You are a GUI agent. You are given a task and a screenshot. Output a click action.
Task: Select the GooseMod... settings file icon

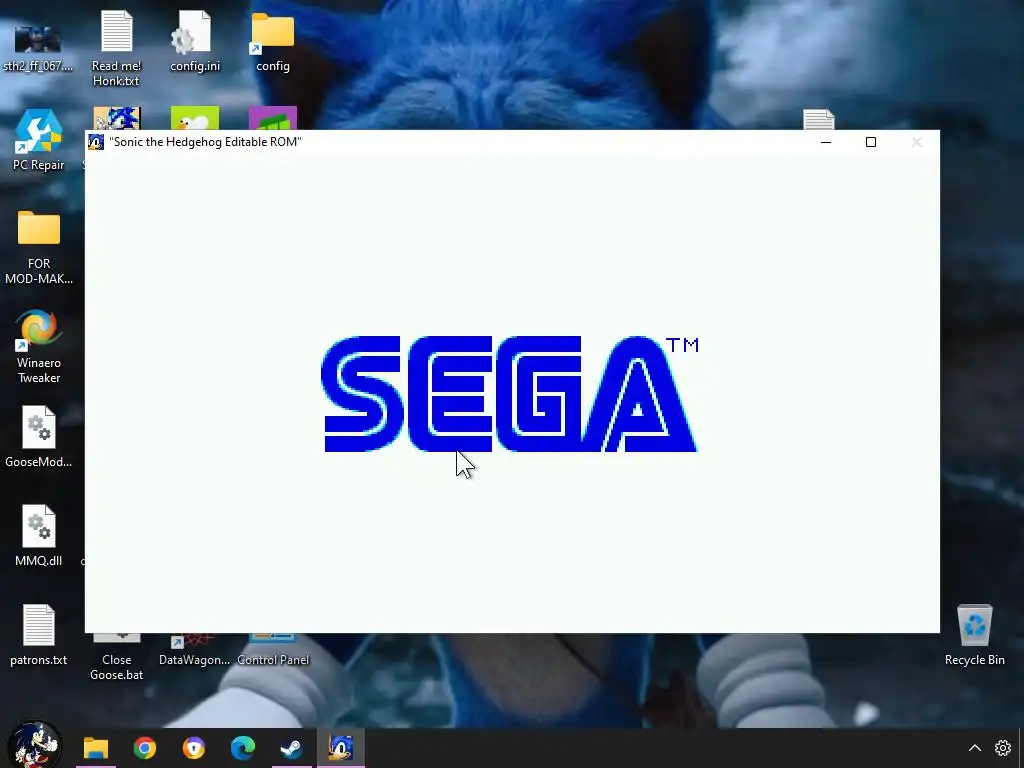[x=39, y=436]
